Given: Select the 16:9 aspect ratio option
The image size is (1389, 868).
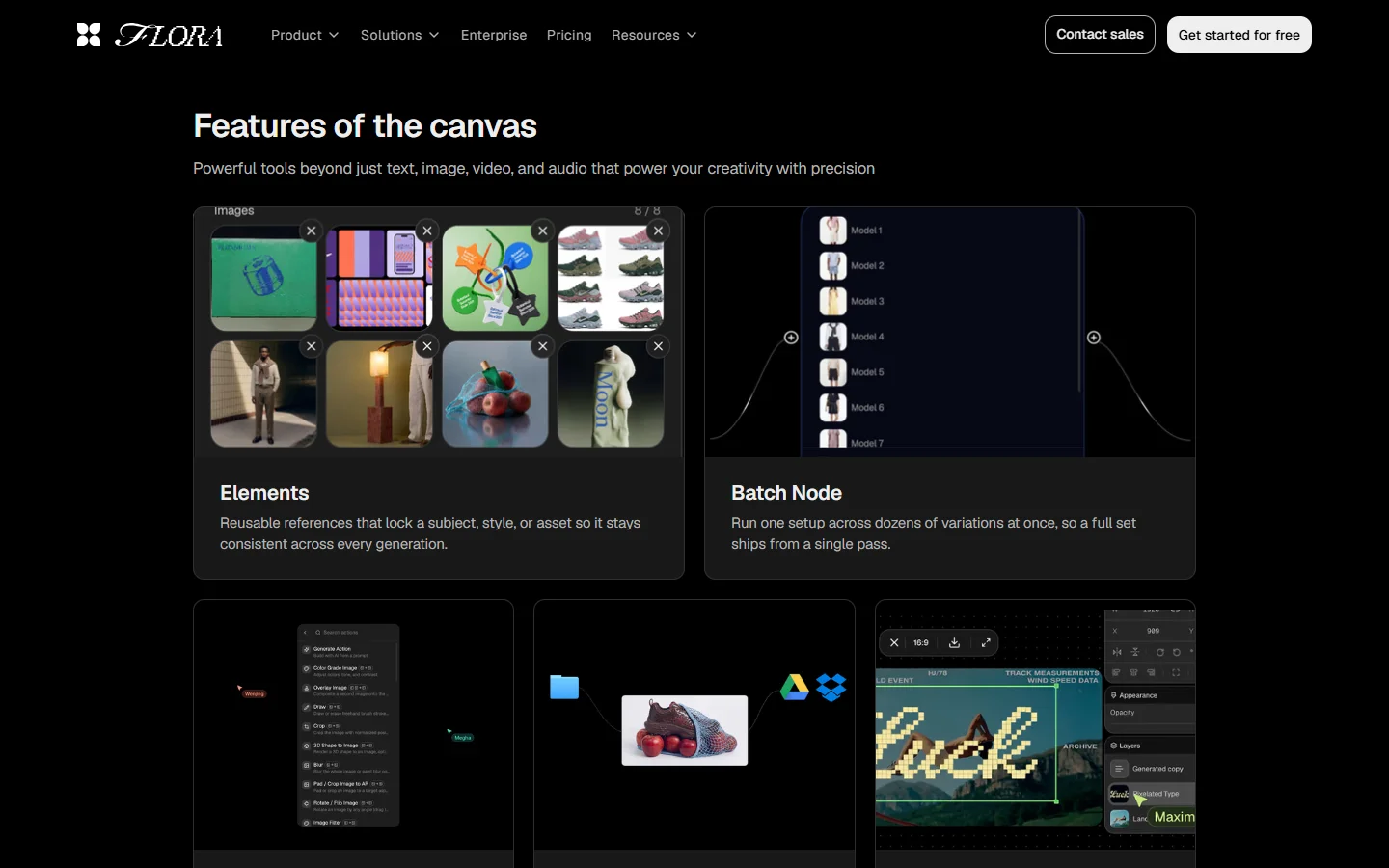Looking at the screenshot, I should (921, 642).
